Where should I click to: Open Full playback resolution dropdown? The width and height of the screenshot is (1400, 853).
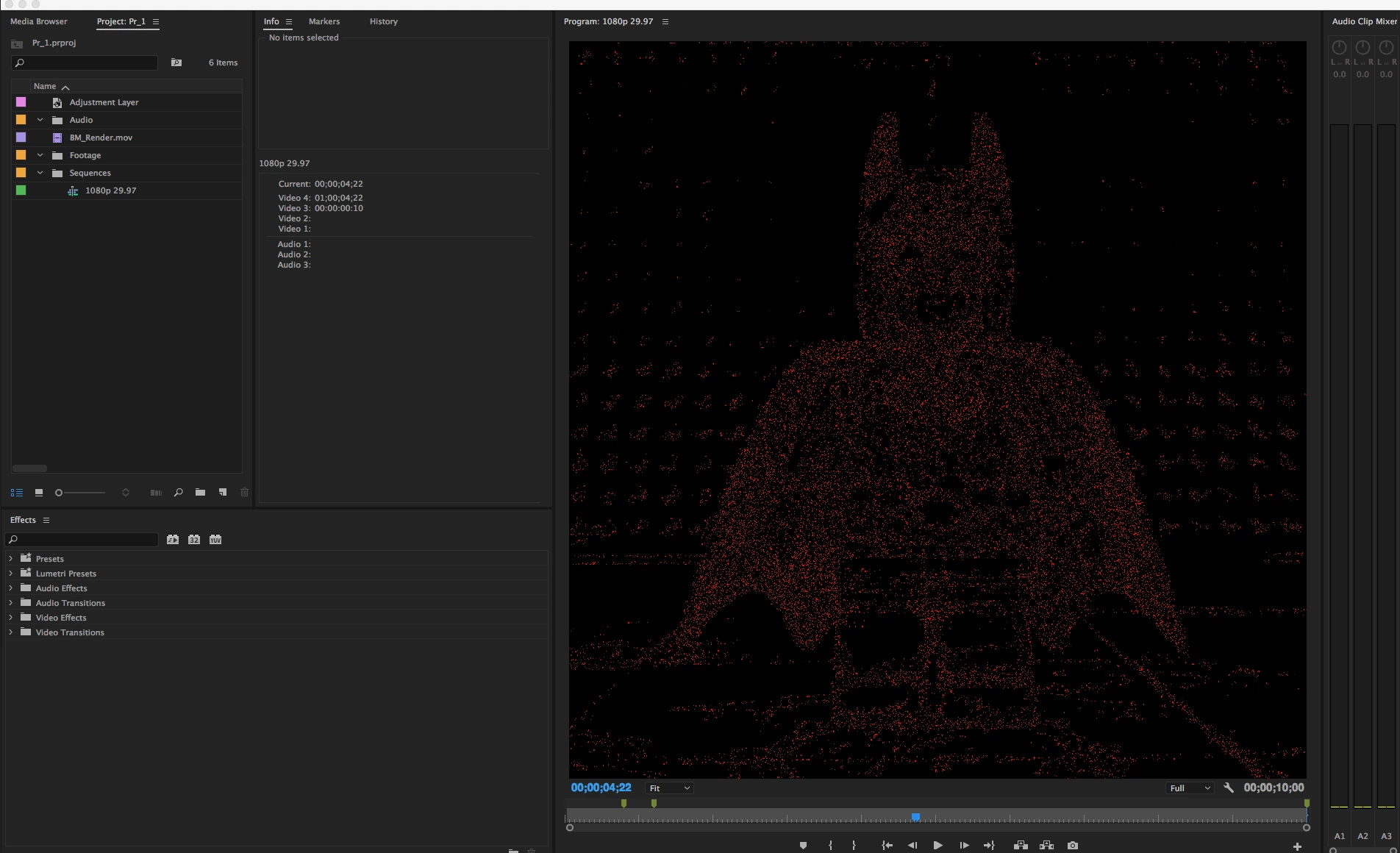(x=1190, y=788)
